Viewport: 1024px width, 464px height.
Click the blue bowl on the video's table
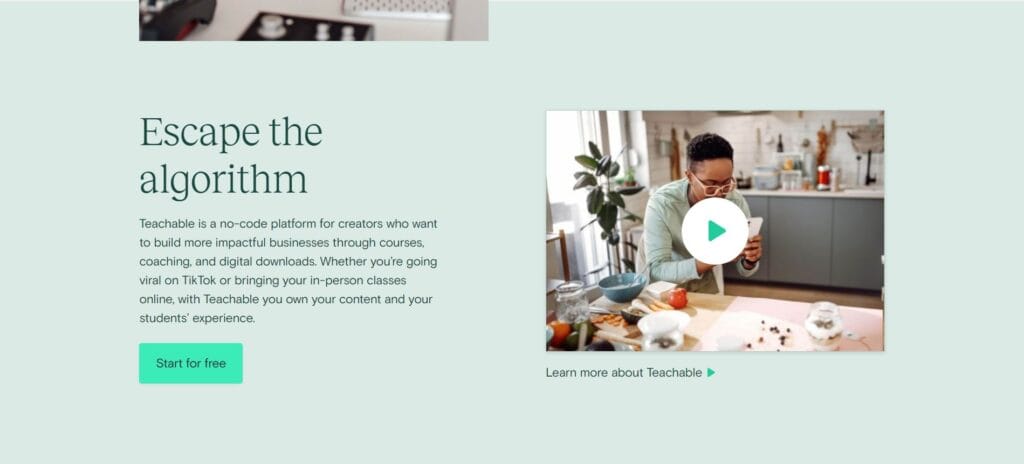click(620, 287)
